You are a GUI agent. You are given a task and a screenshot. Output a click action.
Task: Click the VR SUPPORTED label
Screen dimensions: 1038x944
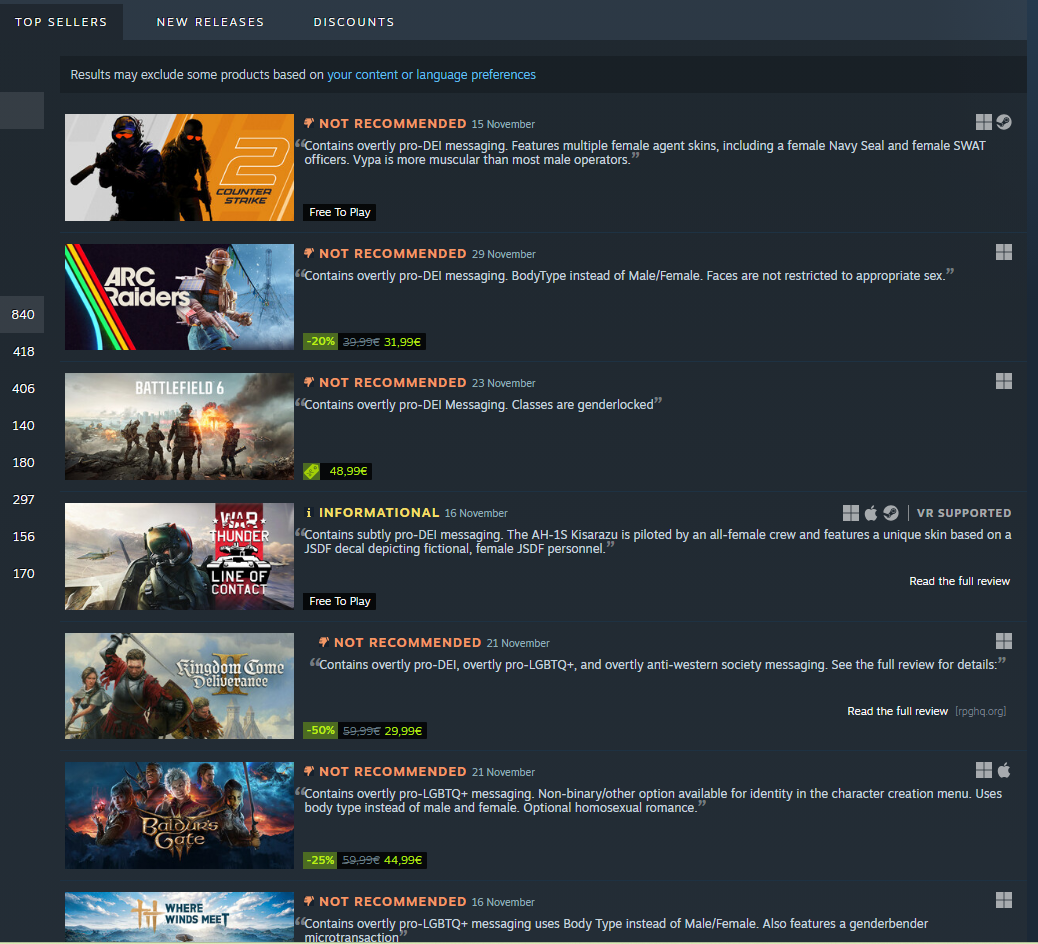pos(964,513)
